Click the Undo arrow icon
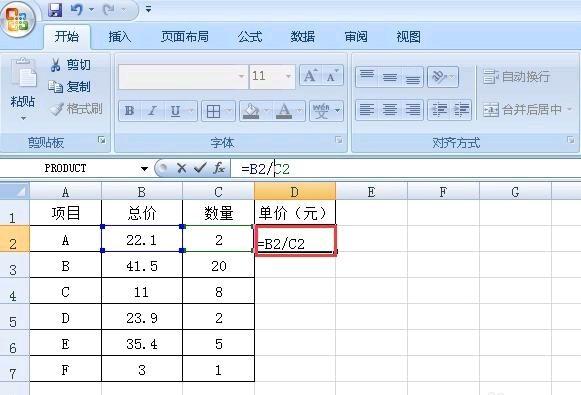This screenshot has width=581, height=395. click(x=77, y=10)
